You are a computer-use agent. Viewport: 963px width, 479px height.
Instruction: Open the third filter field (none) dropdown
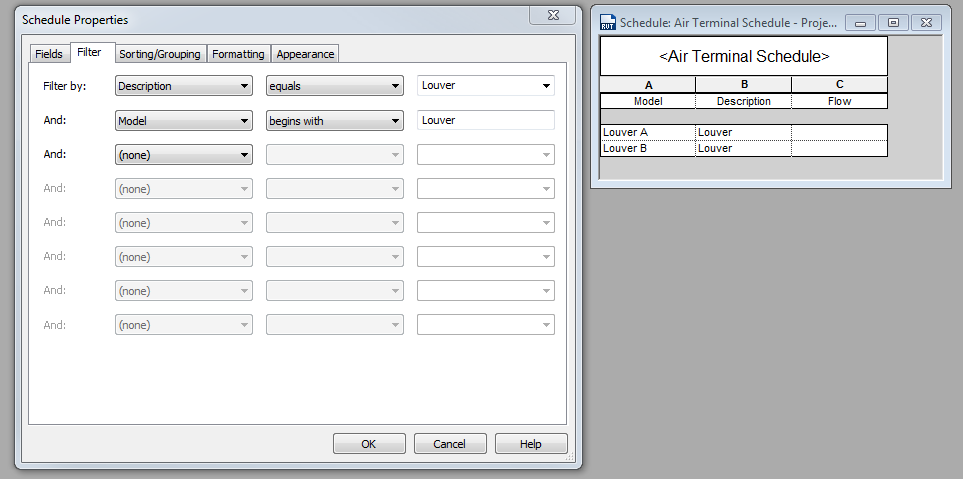184,155
